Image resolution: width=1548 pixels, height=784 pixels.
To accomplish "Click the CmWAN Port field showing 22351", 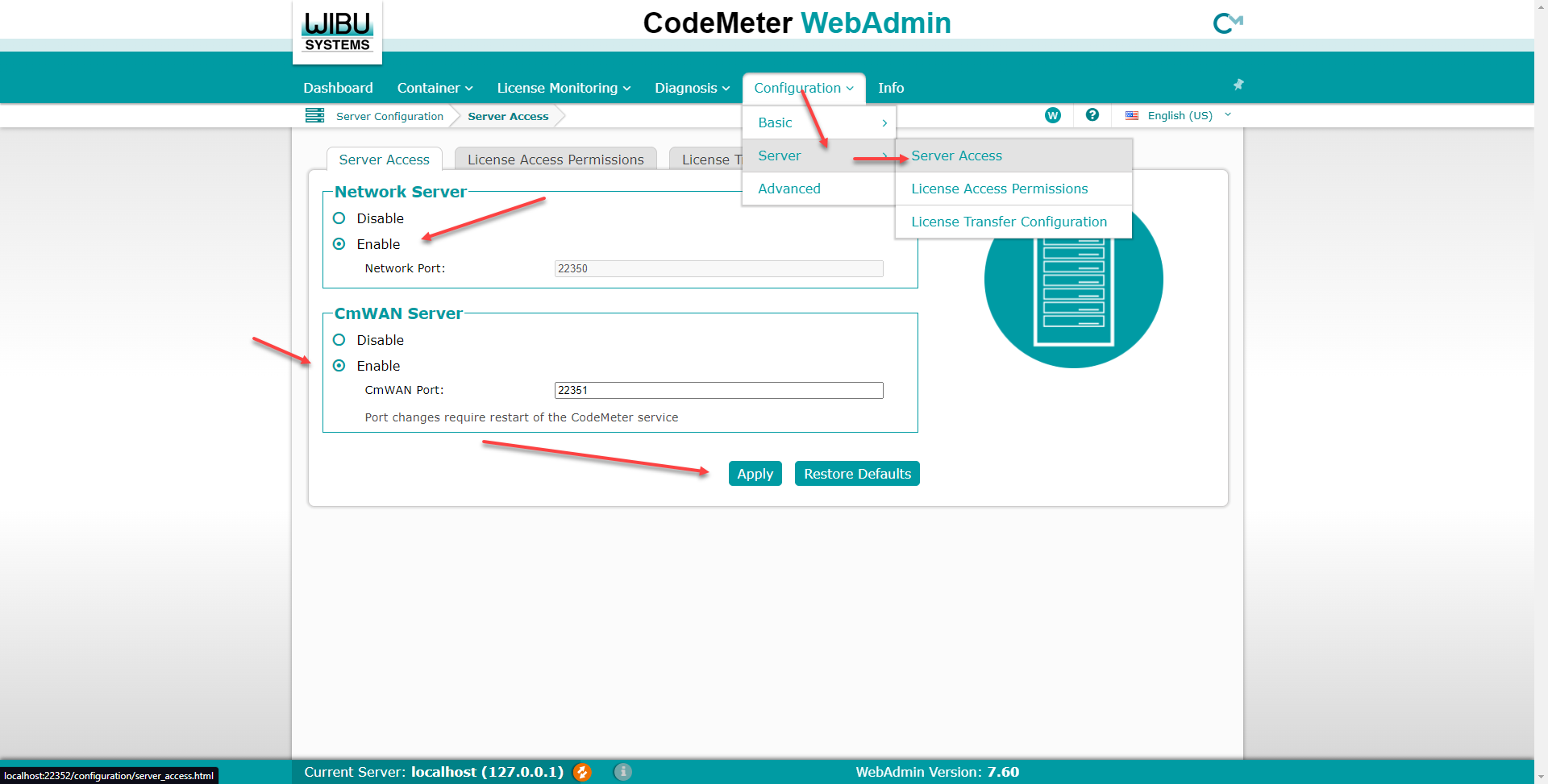I will pos(718,390).
